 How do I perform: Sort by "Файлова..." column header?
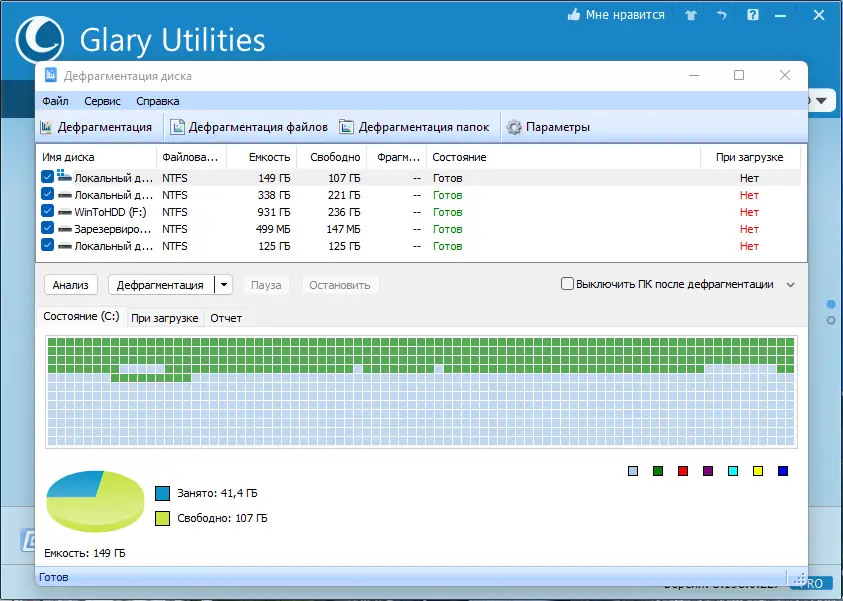pos(191,158)
